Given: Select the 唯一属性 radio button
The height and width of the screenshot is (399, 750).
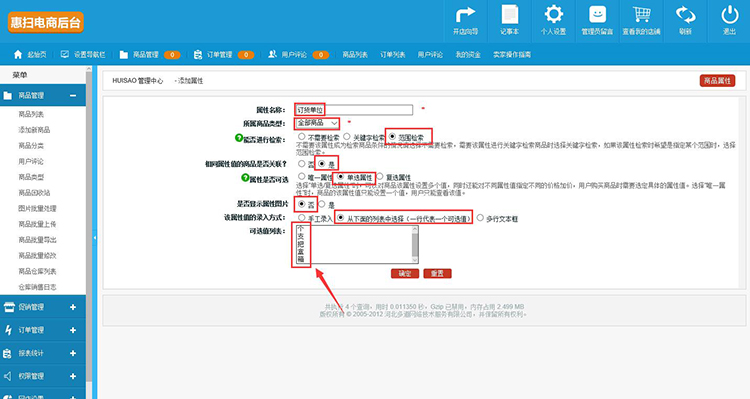Looking at the screenshot, I should 302,177.
